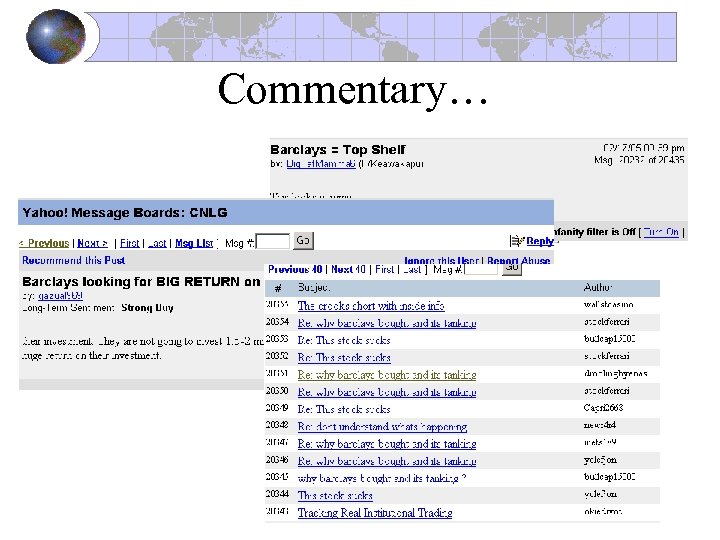Click the 'Strong Buy' sentiment text
This screenshot has width=720, height=540.
pyautogui.click(x=147, y=308)
